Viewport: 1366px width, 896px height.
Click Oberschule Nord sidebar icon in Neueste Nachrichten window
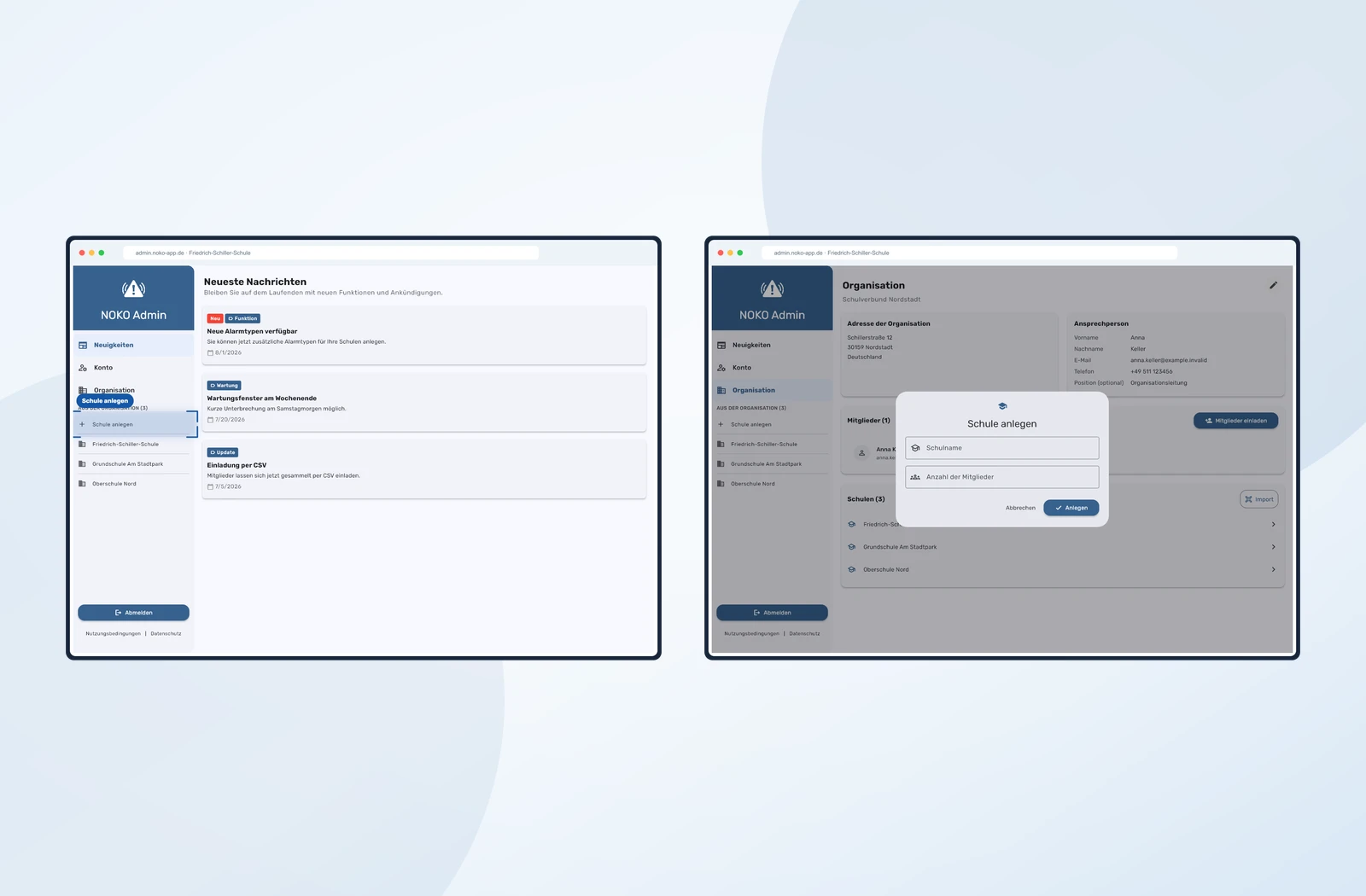click(82, 484)
